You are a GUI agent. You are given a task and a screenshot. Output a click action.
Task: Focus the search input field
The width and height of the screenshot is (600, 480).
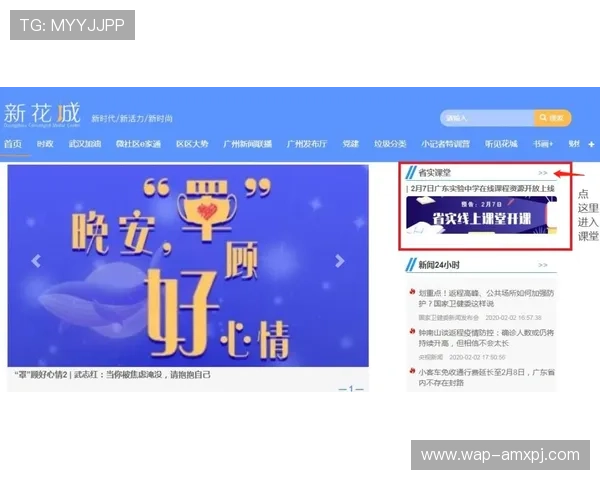point(487,118)
